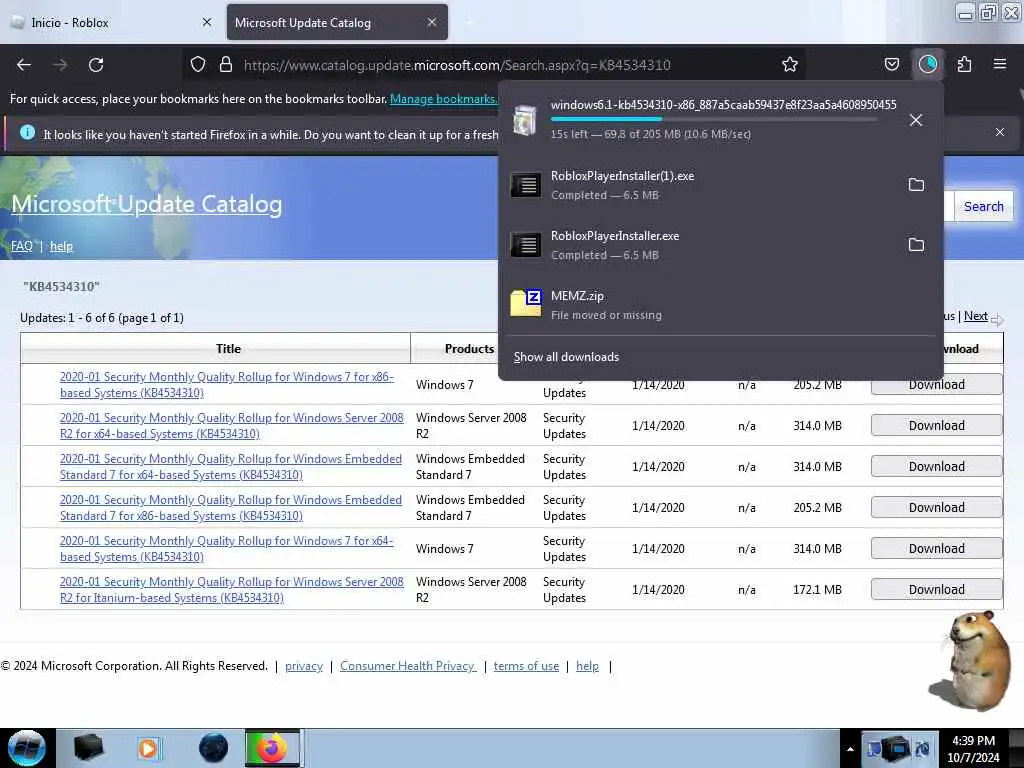Click Firefox taskbar button
1024x768 pixels.
(x=272, y=748)
